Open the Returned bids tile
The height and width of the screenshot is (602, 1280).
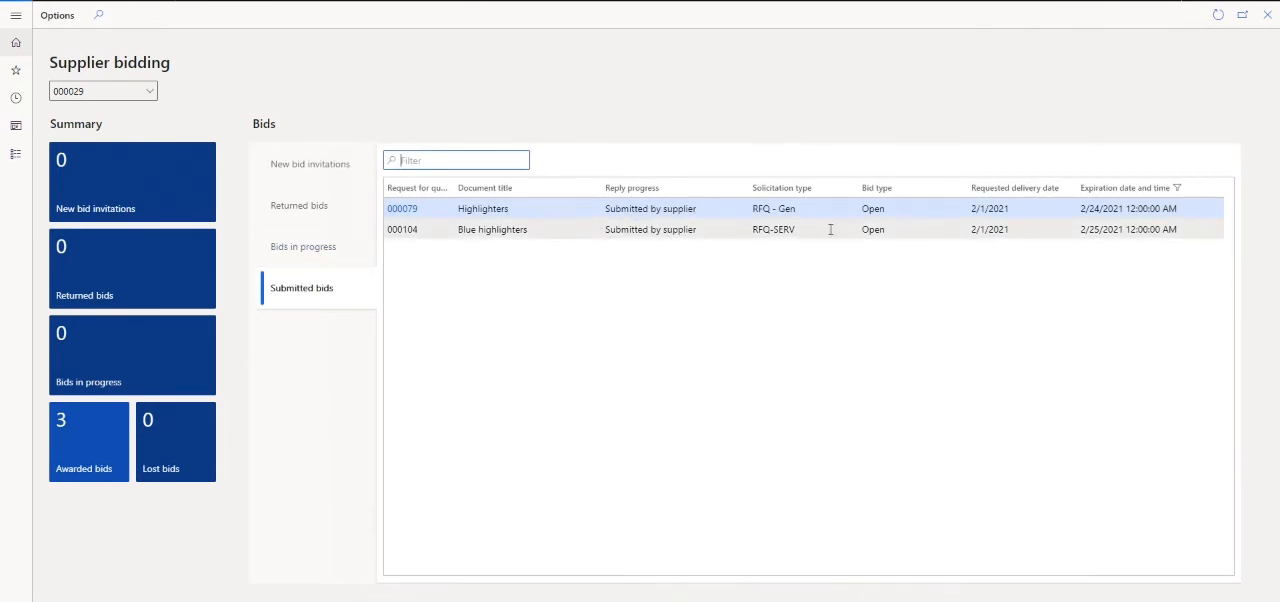pos(132,269)
